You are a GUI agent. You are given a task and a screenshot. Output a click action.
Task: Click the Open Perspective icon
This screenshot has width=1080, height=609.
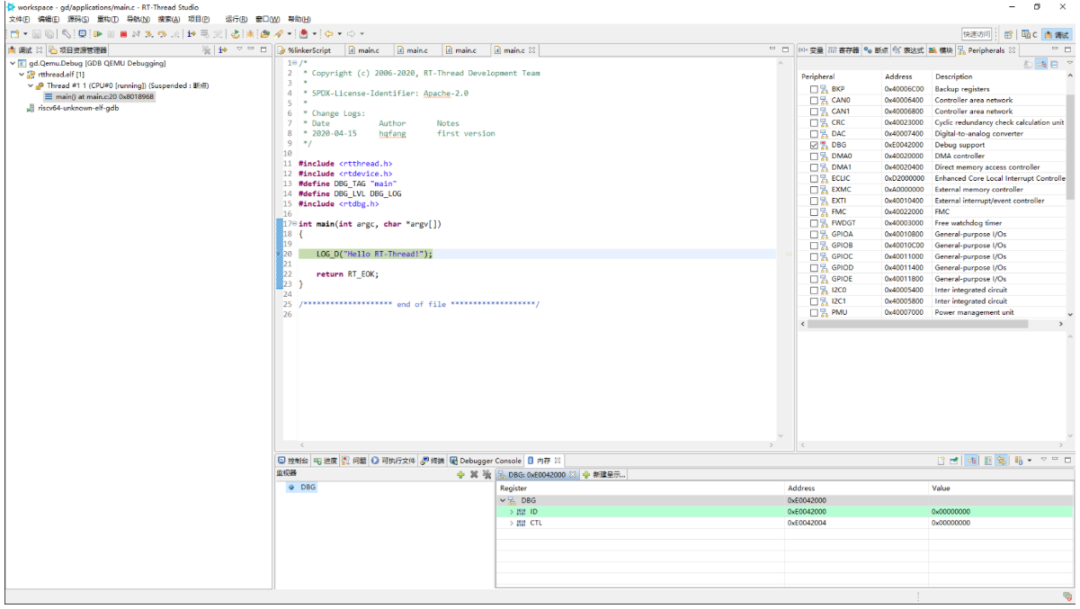pos(1008,34)
